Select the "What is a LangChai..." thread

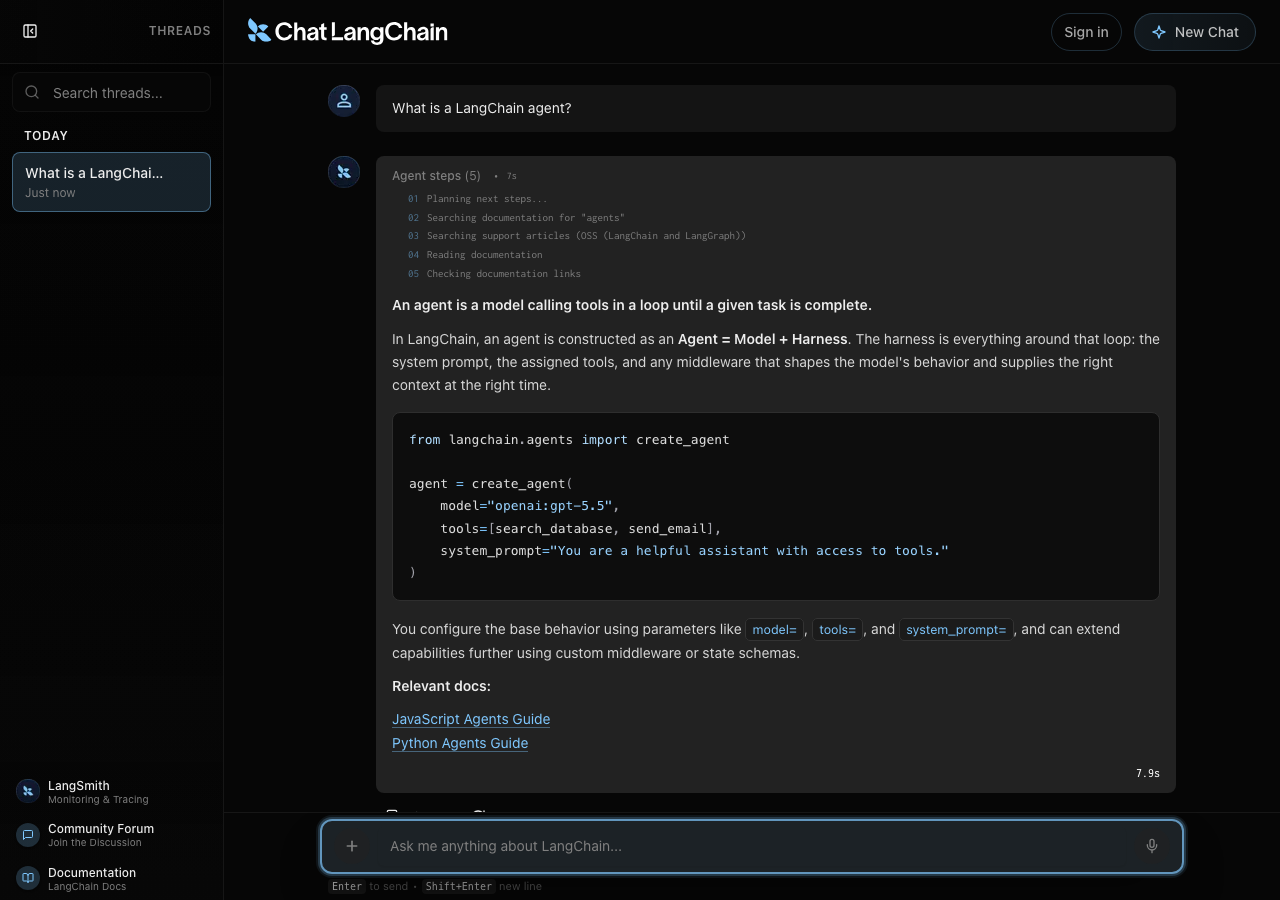click(x=112, y=182)
